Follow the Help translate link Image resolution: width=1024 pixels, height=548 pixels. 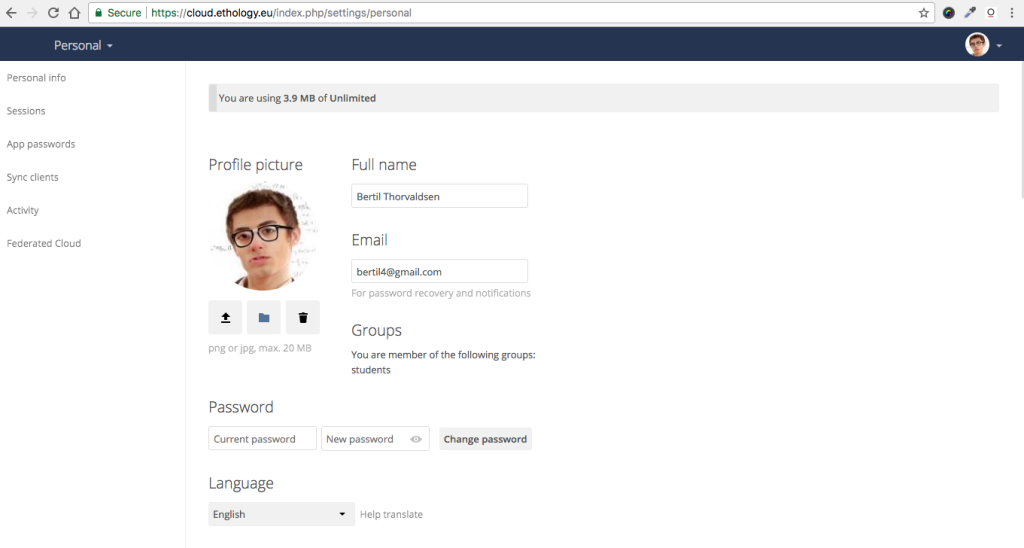coord(391,514)
